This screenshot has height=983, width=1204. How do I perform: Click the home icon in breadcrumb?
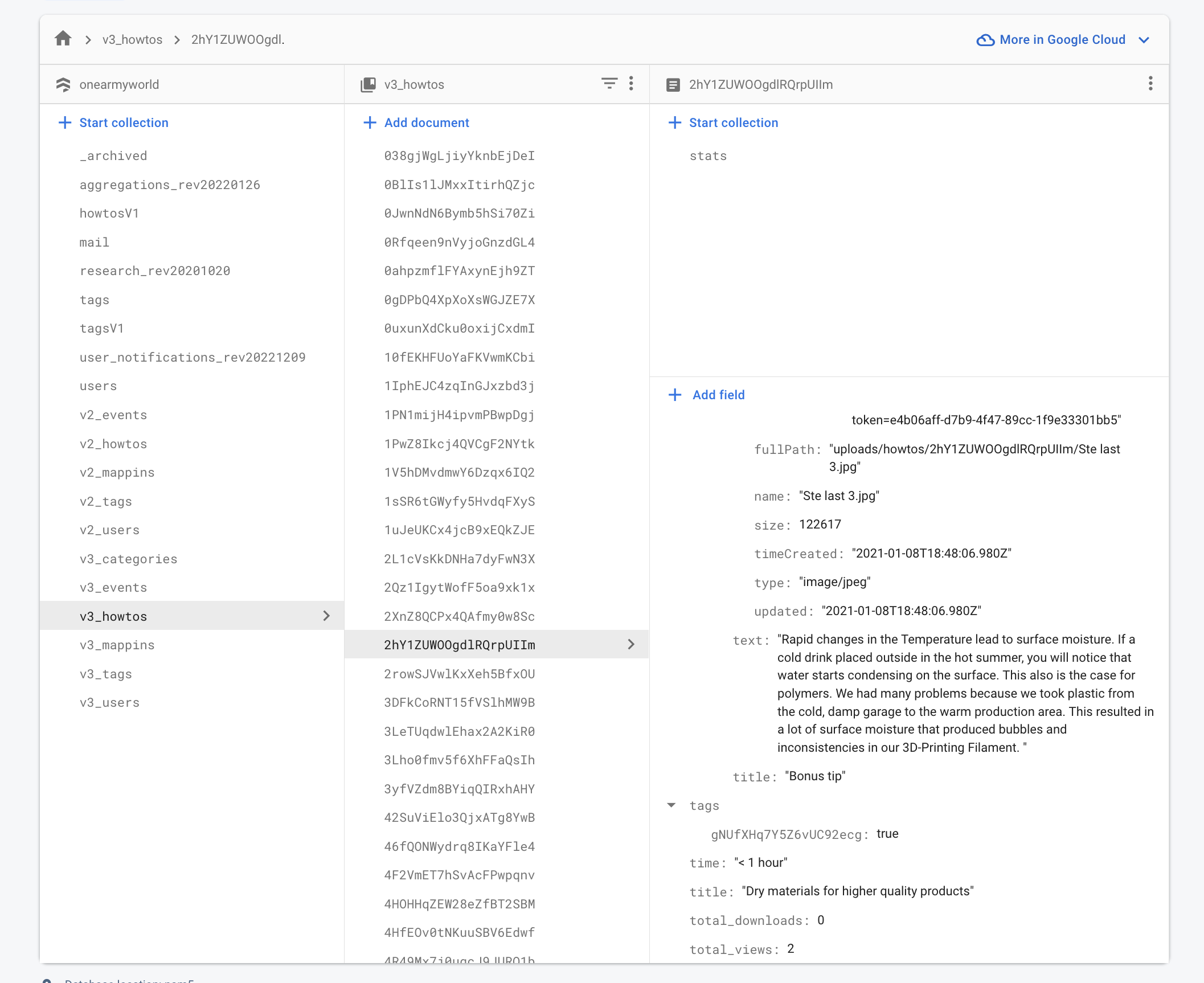click(x=63, y=39)
